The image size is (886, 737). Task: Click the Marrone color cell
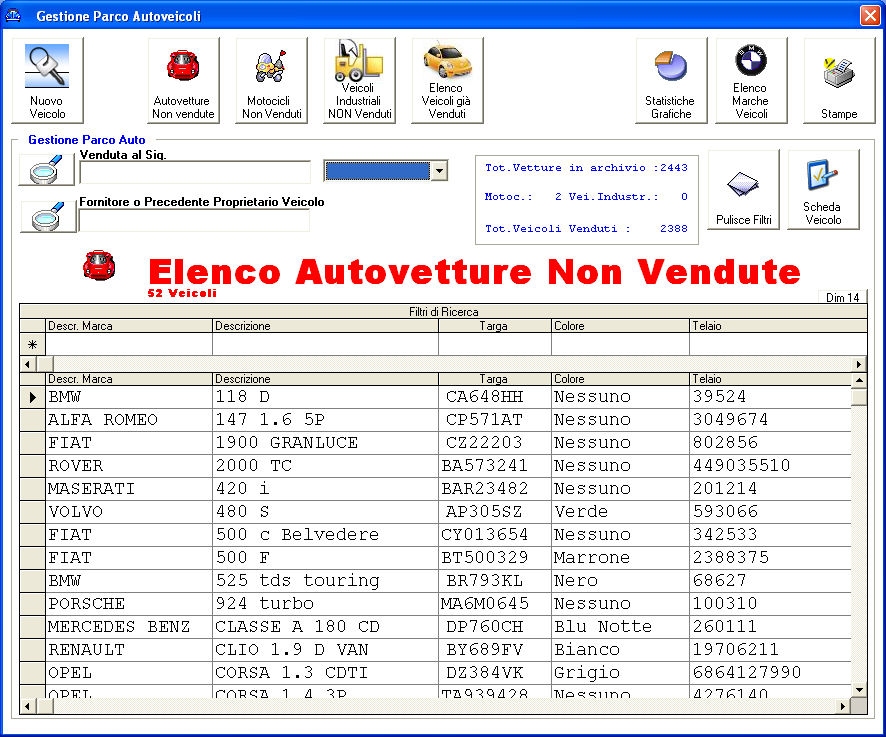coord(620,558)
